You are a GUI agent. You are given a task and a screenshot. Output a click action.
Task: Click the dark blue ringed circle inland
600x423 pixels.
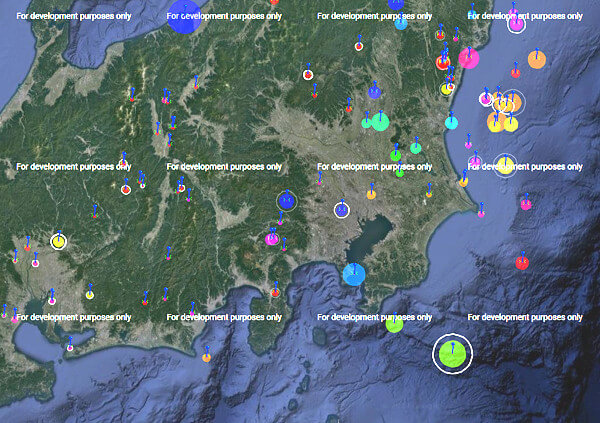tap(287, 201)
